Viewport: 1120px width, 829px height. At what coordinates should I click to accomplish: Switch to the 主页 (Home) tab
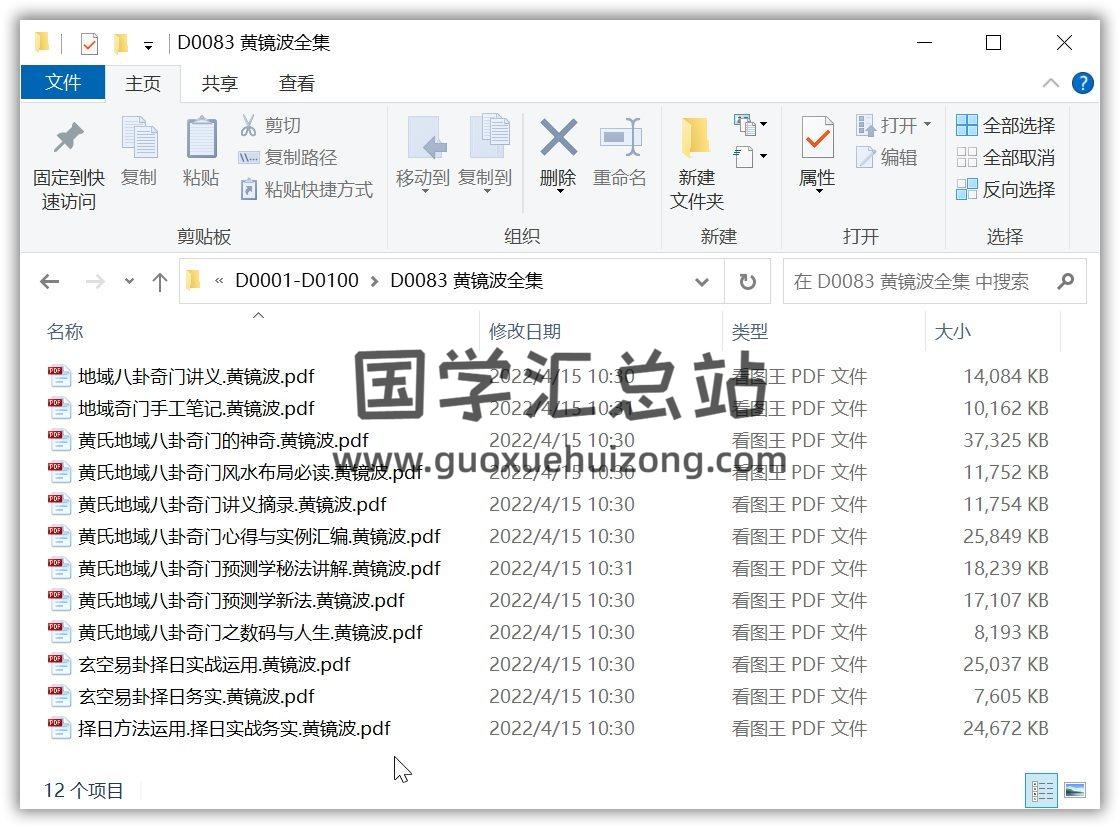[143, 83]
